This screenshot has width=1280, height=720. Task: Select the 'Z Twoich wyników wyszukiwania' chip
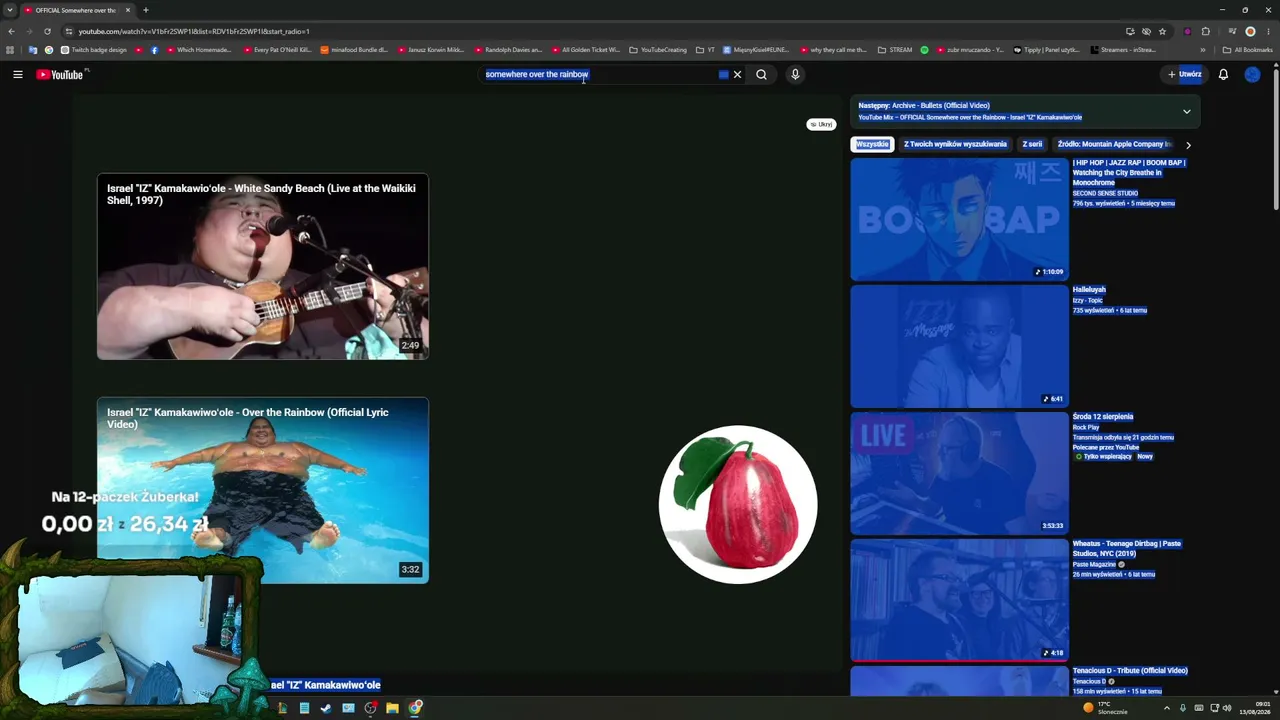coord(955,144)
